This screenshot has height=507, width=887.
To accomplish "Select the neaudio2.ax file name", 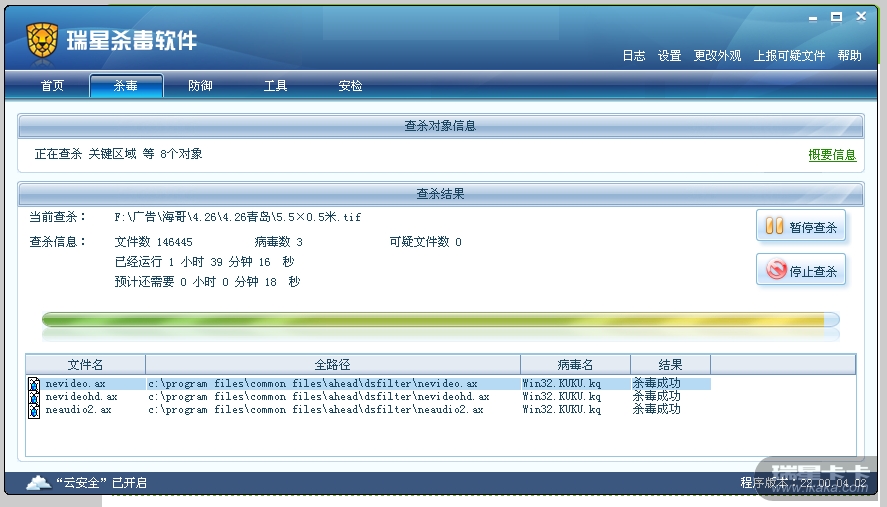I will tap(78, 410).
